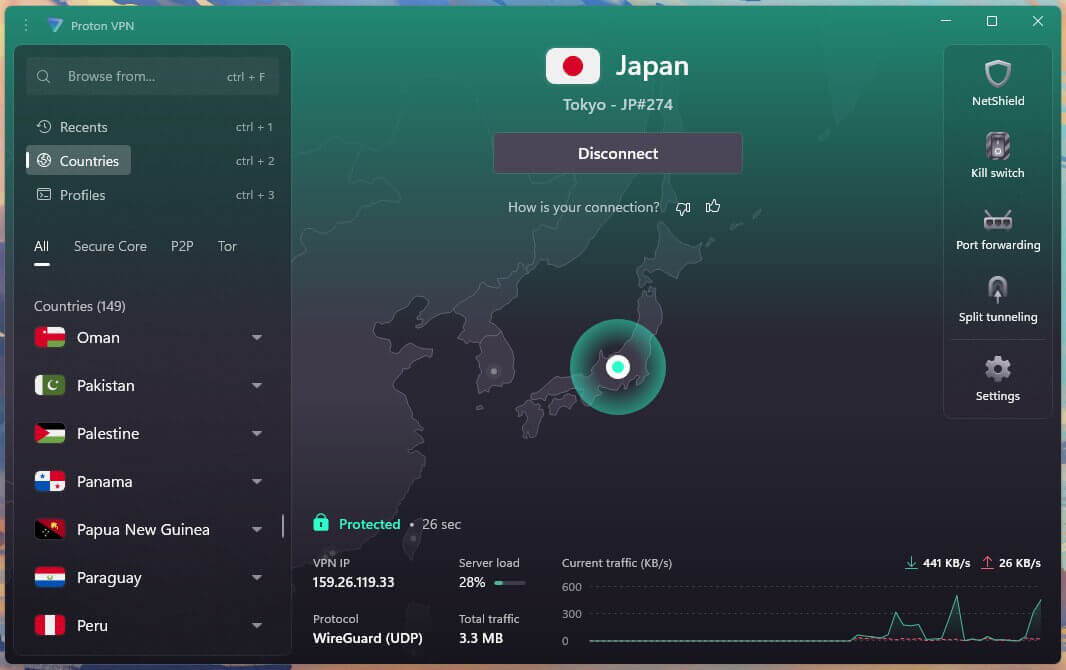Viewport: 1066px width, 670px height.
Task: Open the Port forwarding router icon
Action: [x=997, y=219]
